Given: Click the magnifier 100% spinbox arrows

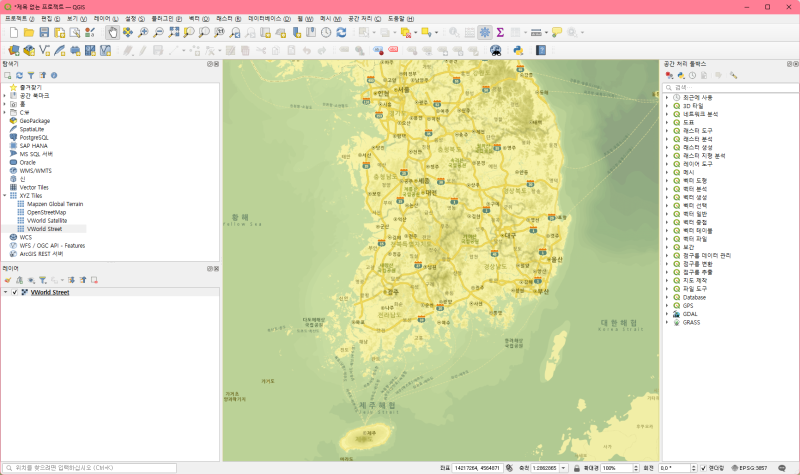Looking at the screenshot, I should [x=636, y=468].
